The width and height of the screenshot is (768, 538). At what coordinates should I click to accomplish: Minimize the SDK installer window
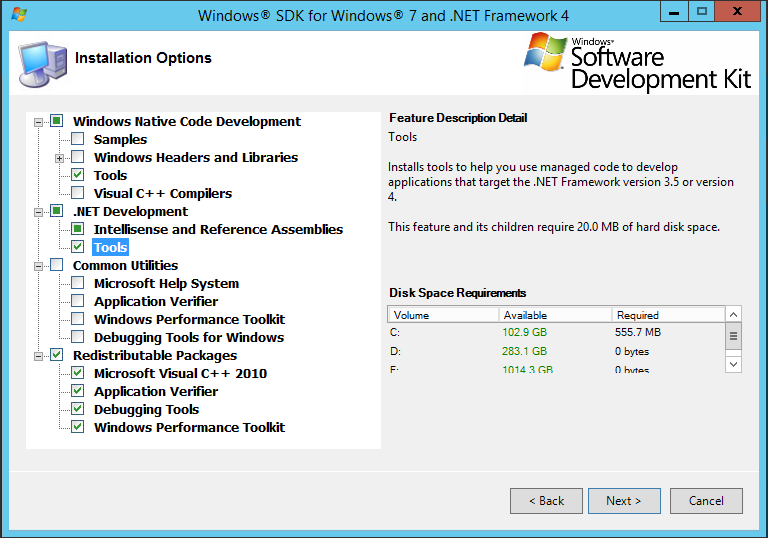tap(674, 11)
